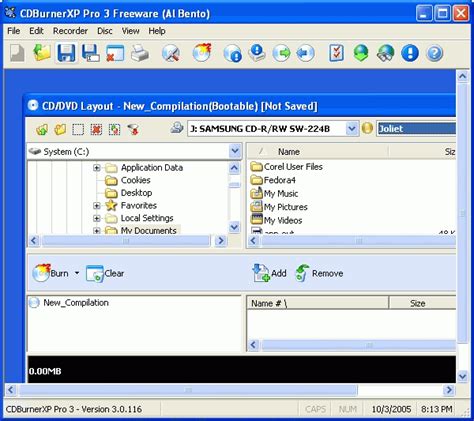Screen dimensions: 474x421
Task: Open the File menu
Action: tap(14, 31)
